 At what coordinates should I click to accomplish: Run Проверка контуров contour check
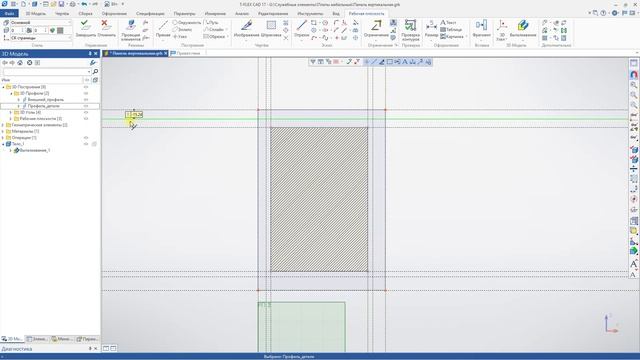click(410, 30)
